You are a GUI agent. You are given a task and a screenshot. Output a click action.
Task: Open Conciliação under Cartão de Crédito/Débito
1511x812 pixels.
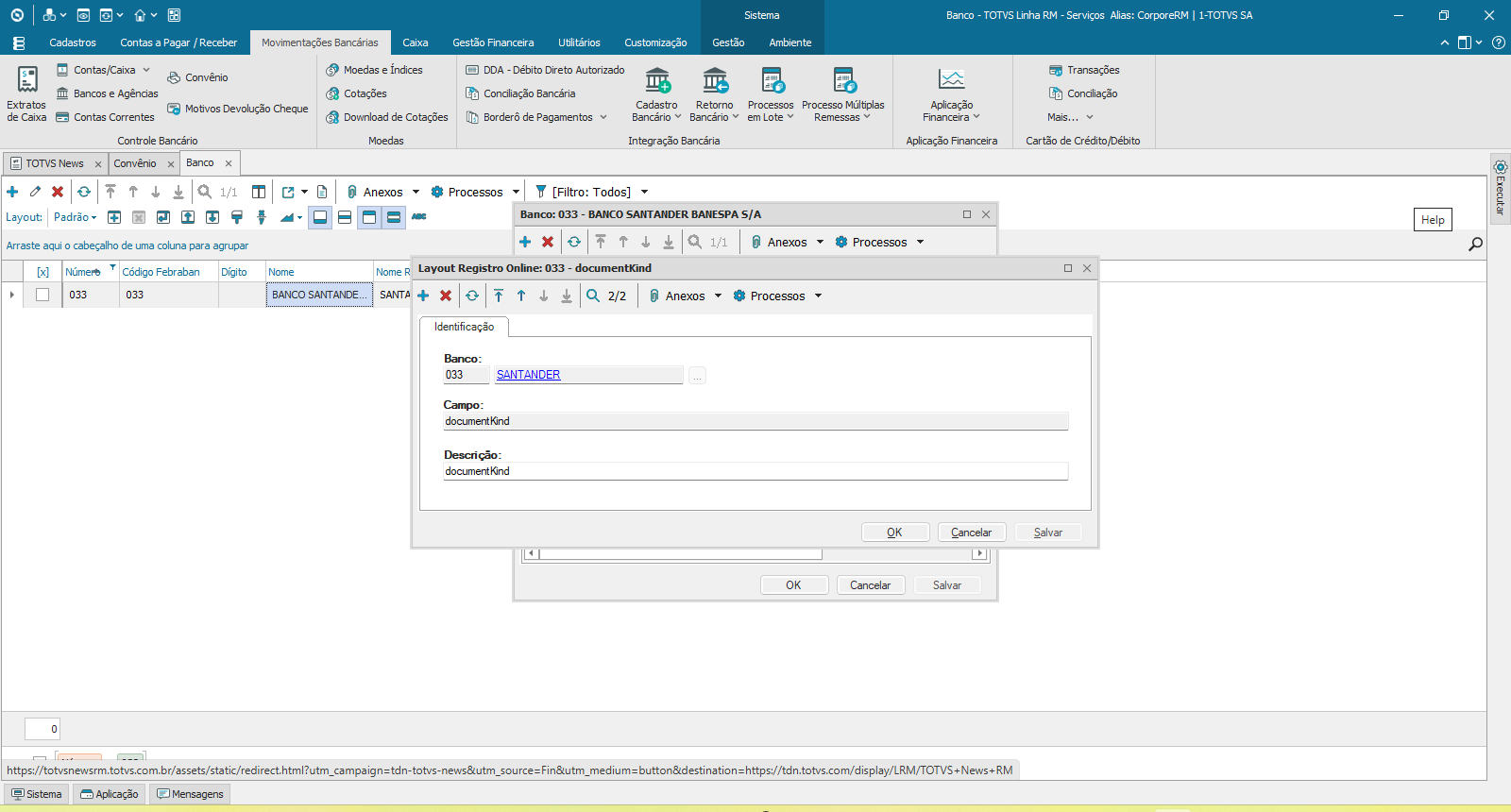(1083, 93)
